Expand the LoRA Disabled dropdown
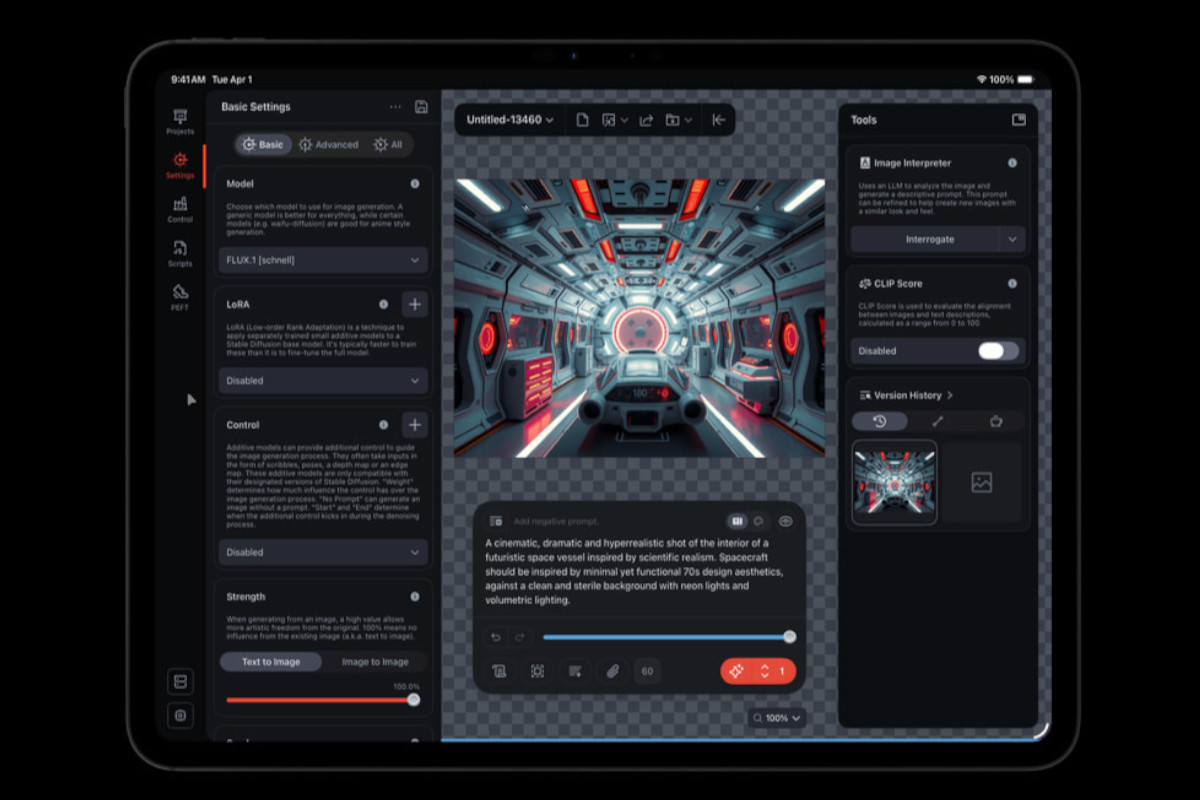 point(323,380)
